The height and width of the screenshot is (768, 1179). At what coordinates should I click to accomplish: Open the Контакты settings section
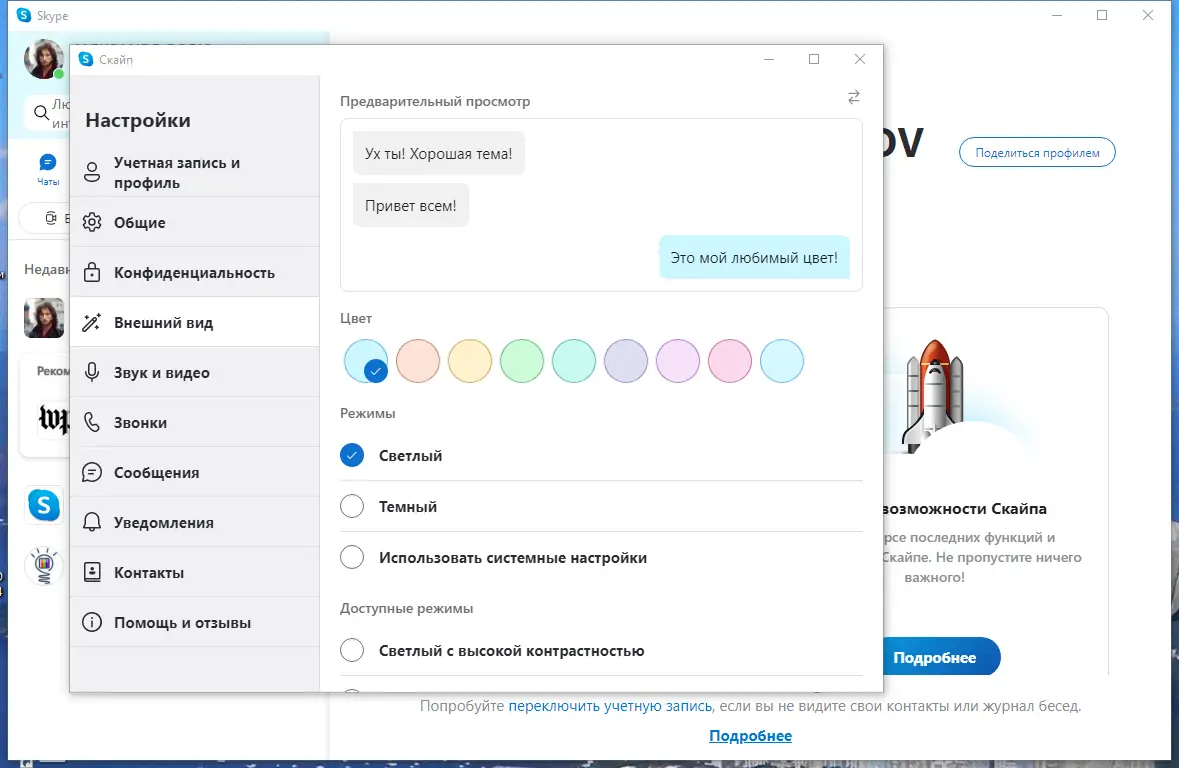[195, 572]
